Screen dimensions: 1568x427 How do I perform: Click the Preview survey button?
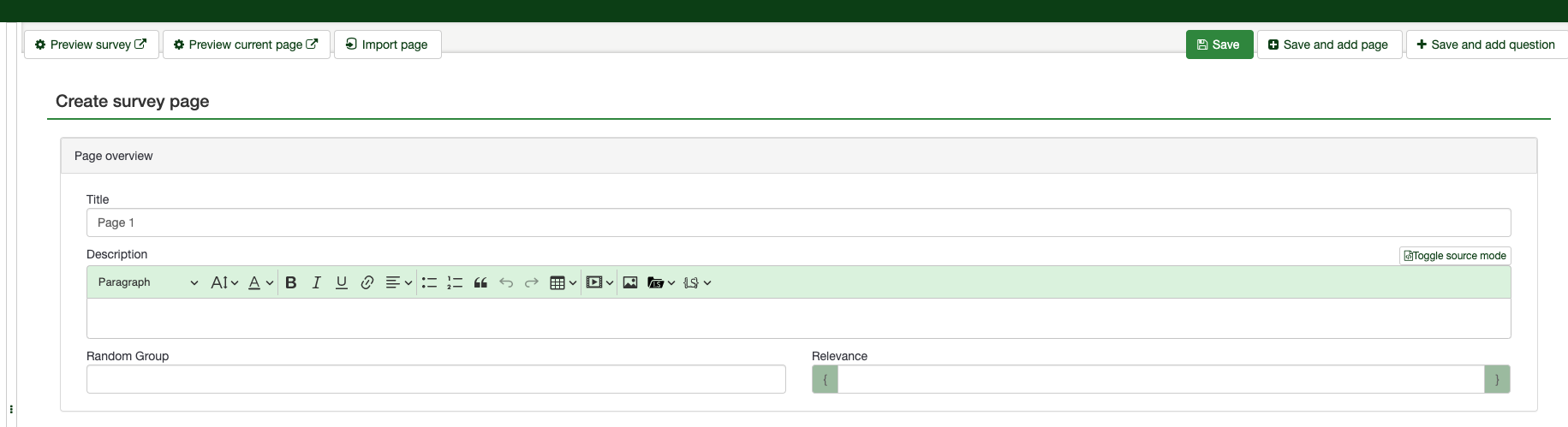91,44
